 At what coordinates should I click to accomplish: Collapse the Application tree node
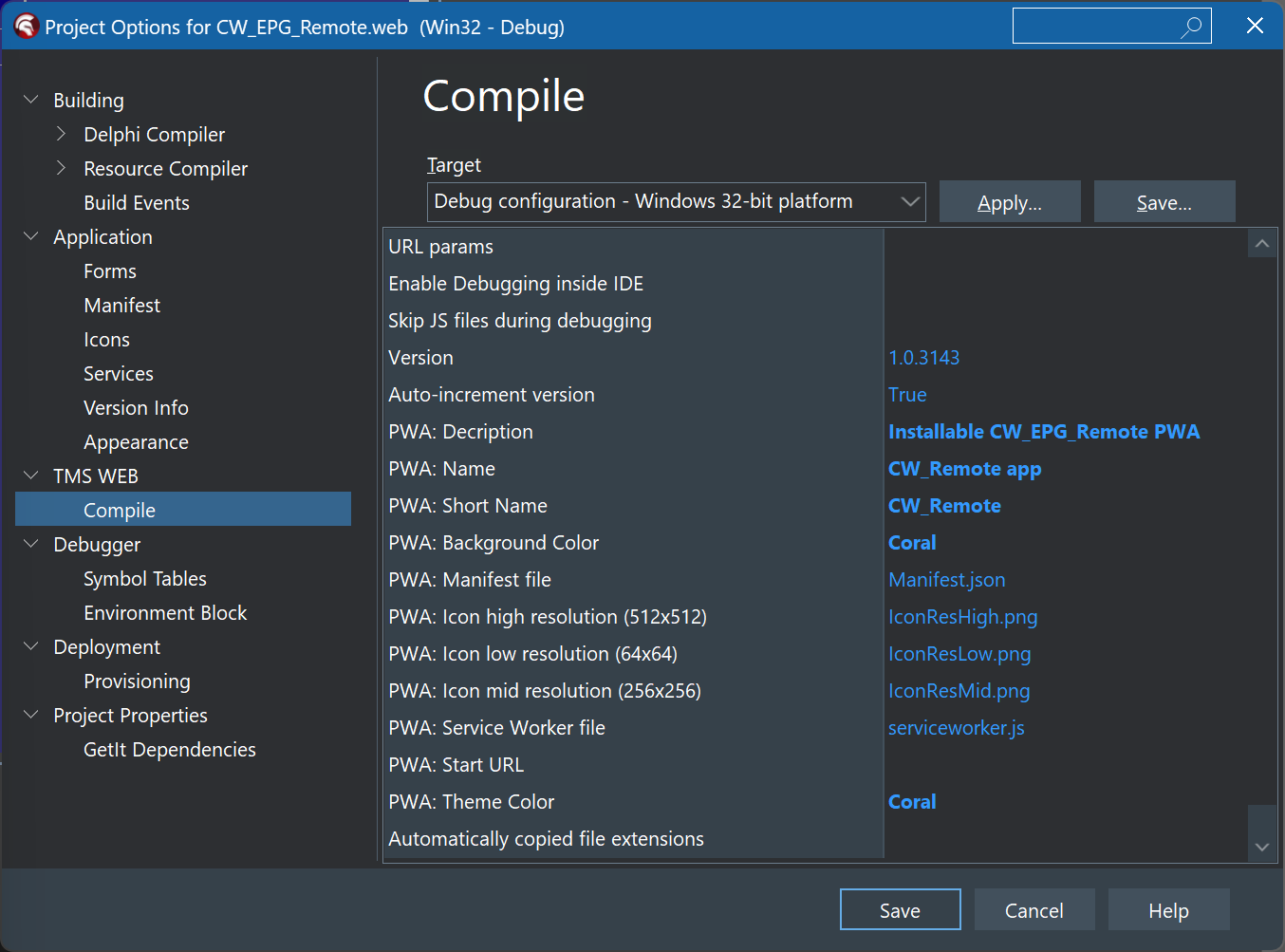[x=31, y=236]
